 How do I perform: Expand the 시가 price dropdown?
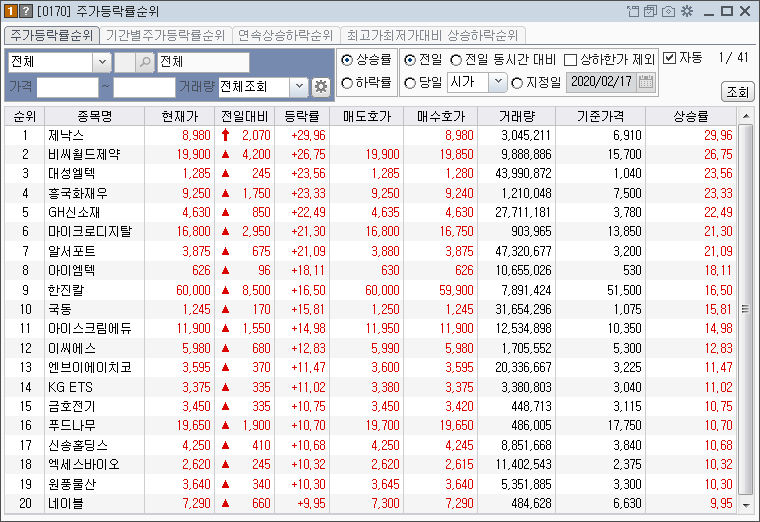(x=497, y=82)
